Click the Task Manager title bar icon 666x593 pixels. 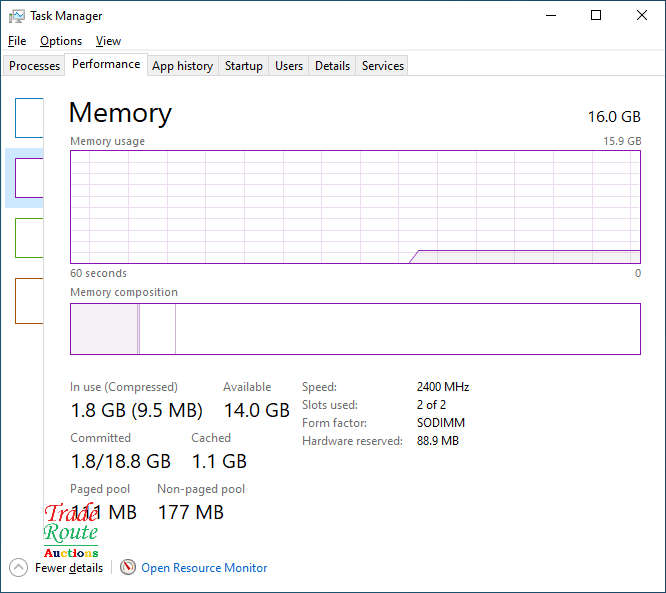[x=17, y=16]
